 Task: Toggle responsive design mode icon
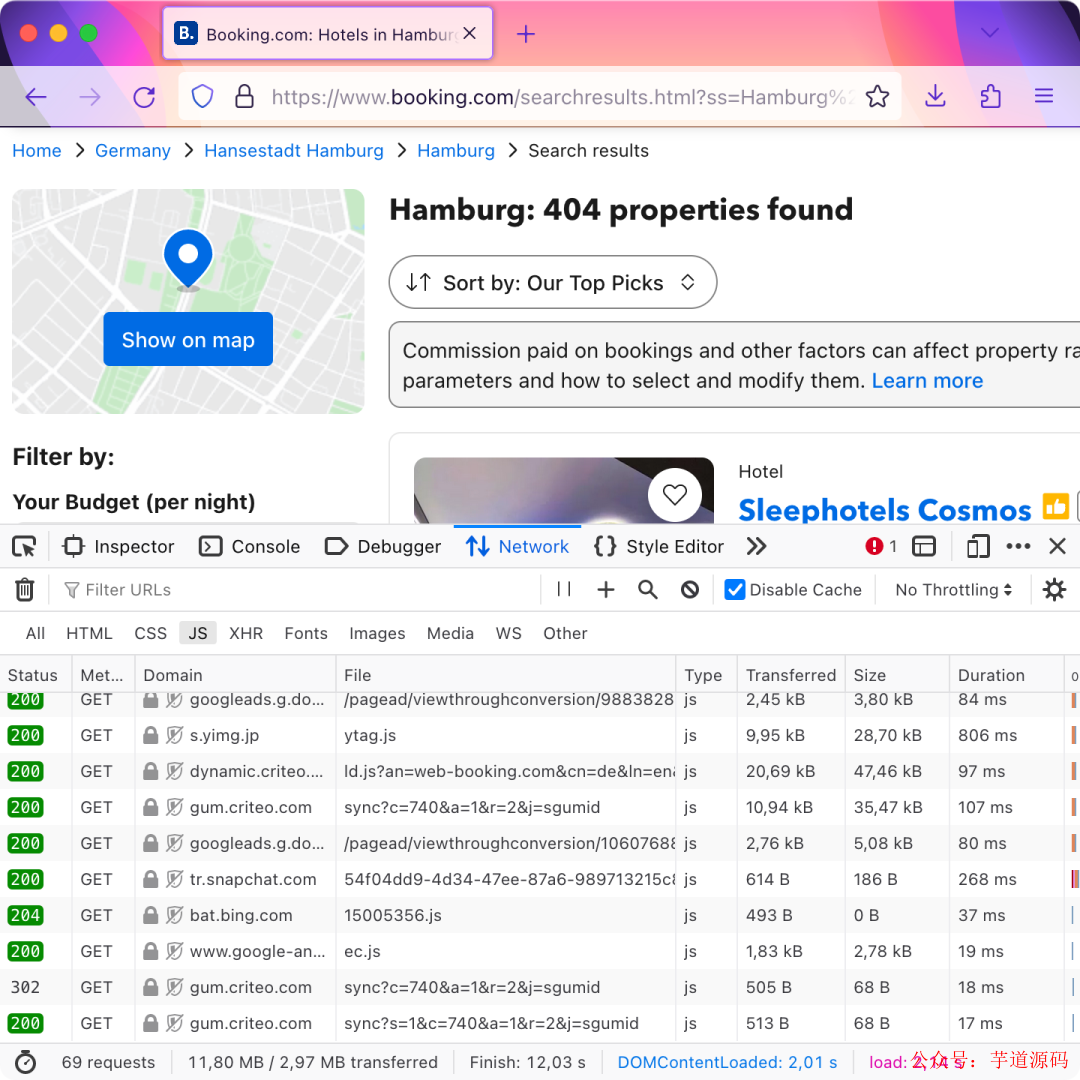click(978, 547)
